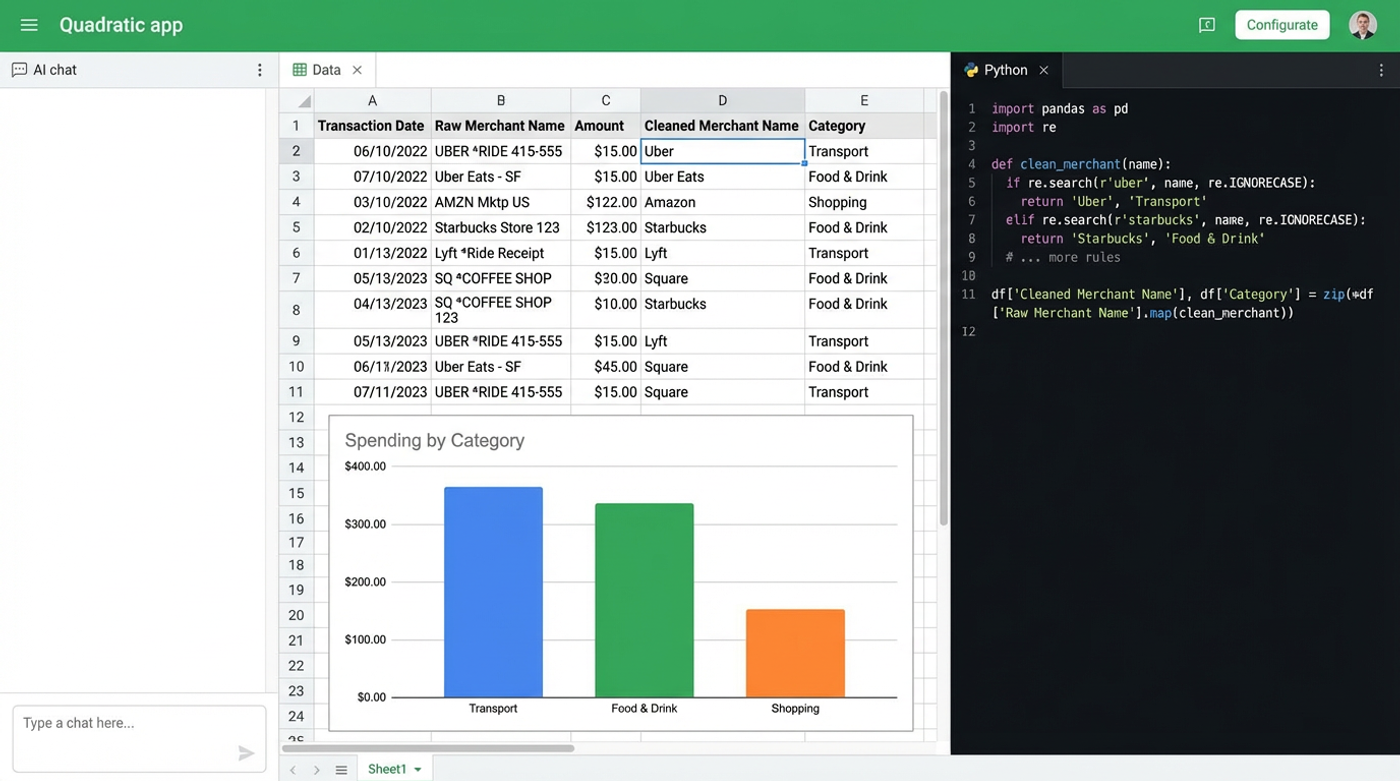
Task: Select the 'Starbucks Store 123' cell
Action: point(501,228)
